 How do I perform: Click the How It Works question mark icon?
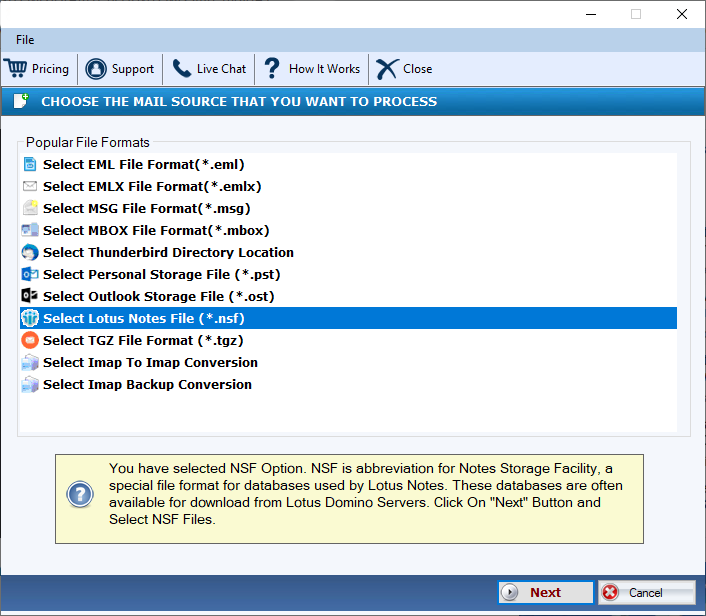272,68
